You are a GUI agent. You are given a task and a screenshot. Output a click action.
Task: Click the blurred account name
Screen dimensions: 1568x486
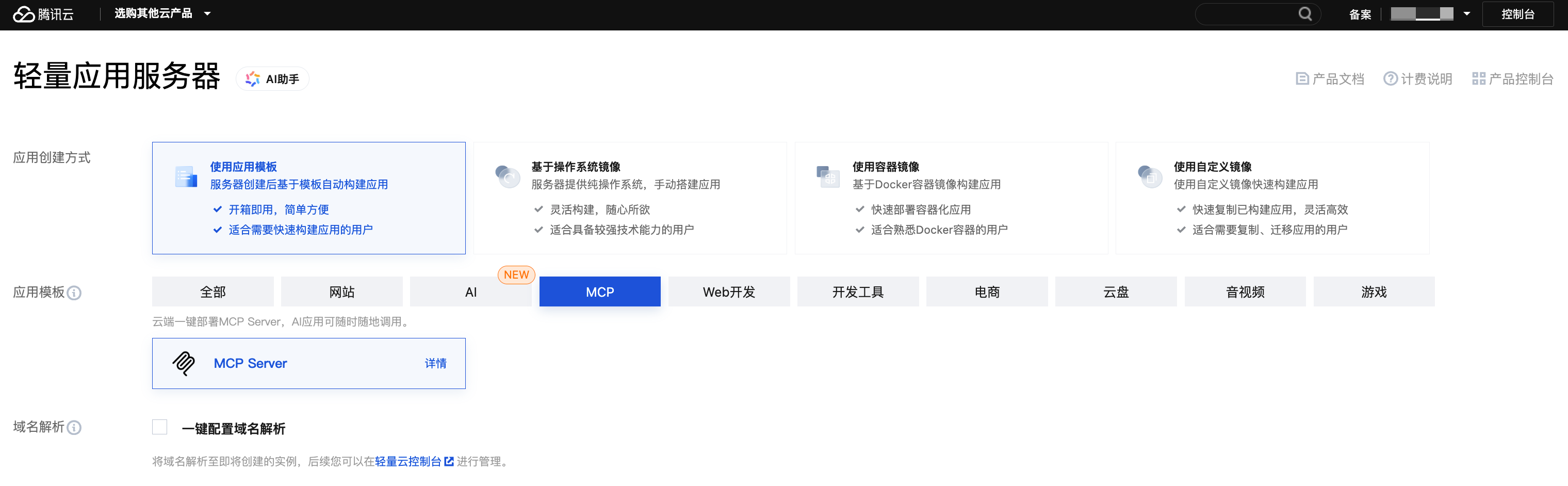pos(1422,14)
